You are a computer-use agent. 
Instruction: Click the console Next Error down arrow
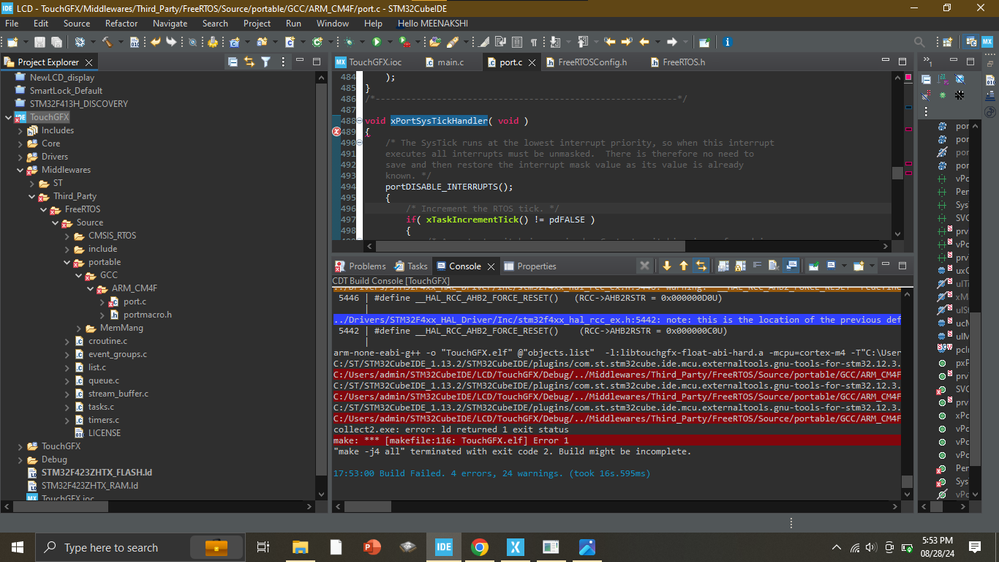click(x=667, y=266)
